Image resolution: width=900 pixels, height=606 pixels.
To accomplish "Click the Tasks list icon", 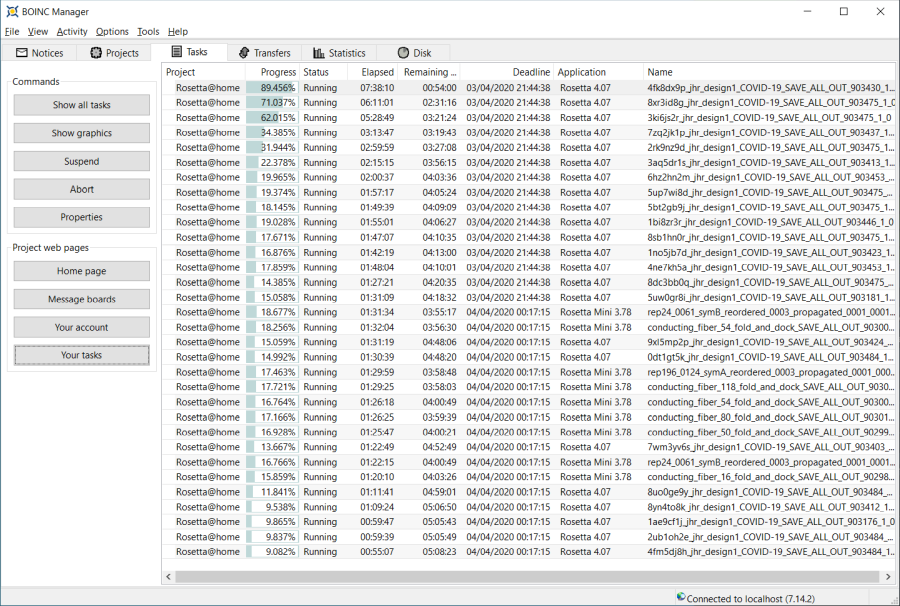I will (x=177, y=52).
